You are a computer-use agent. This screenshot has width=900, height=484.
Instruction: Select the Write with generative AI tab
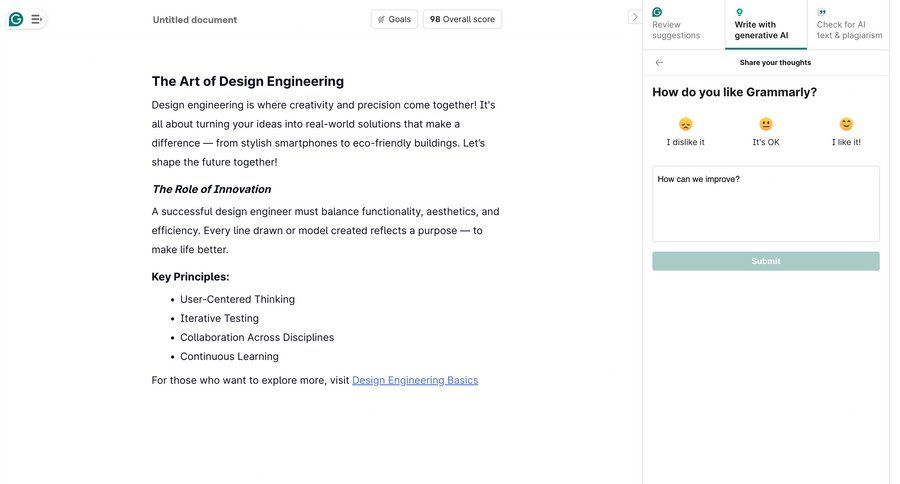[x=766, y=25]
